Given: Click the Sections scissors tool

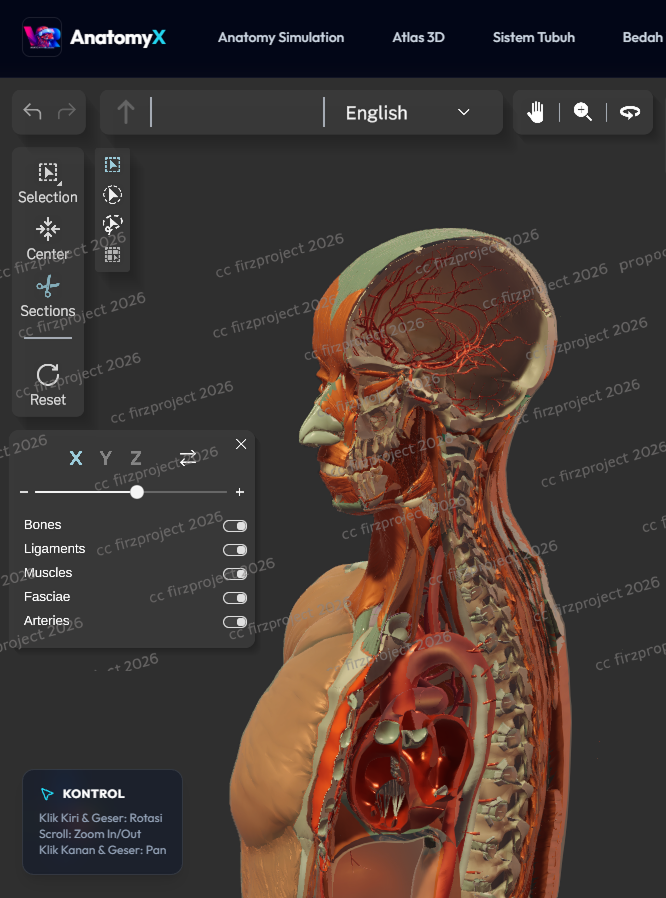Looking at the screenshot, I should tap(47, 298).
